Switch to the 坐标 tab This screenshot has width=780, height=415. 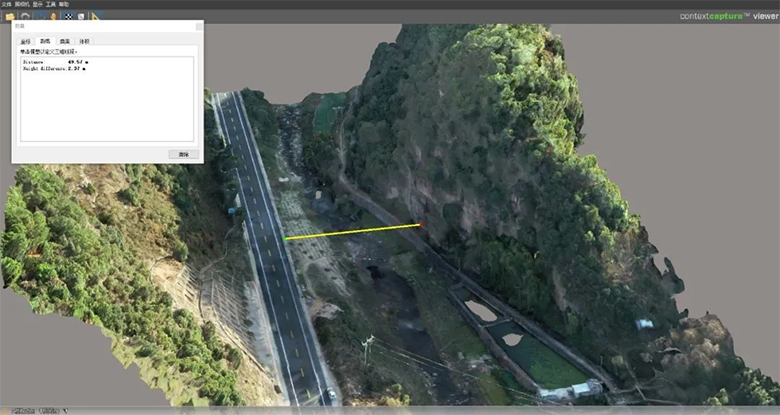(26, 41)
